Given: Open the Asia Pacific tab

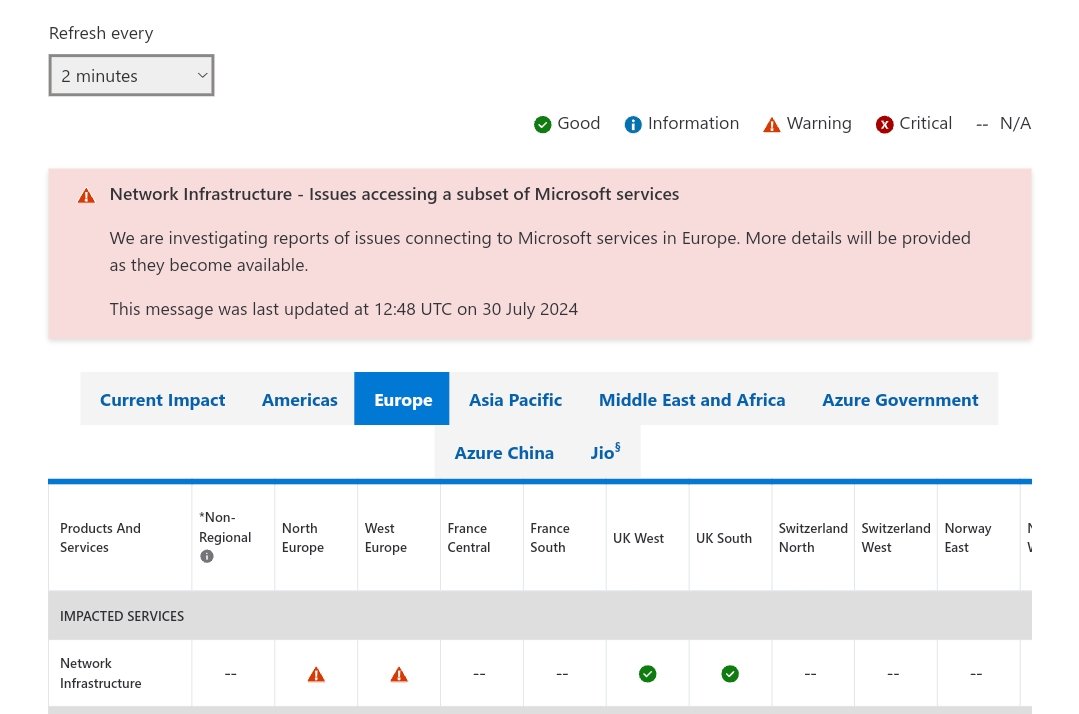Looking at the screenshot, I should pyautogui.click(x=515, y=400).
